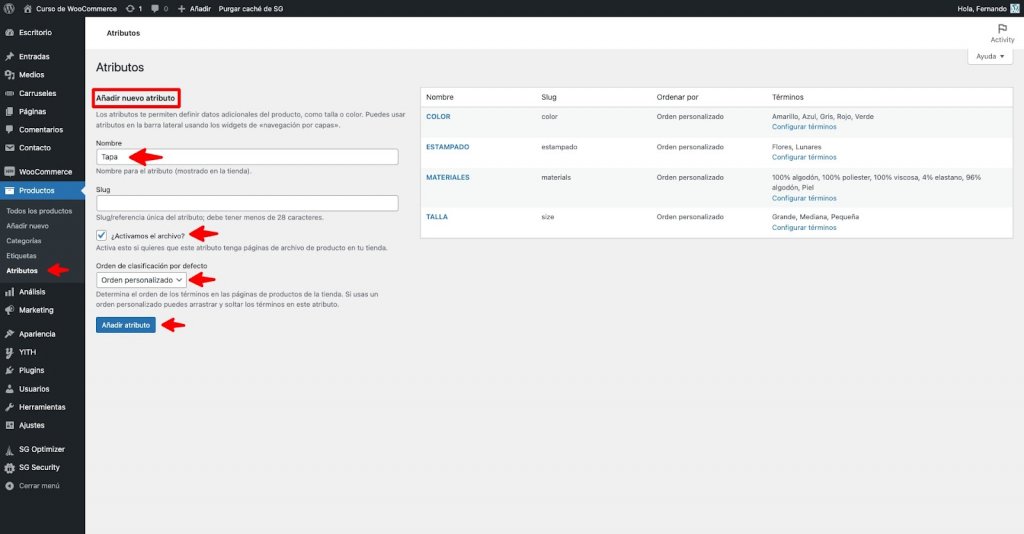Open Añadir nuevo under Productos
1024x534 pixels.
tap(27, 226)
